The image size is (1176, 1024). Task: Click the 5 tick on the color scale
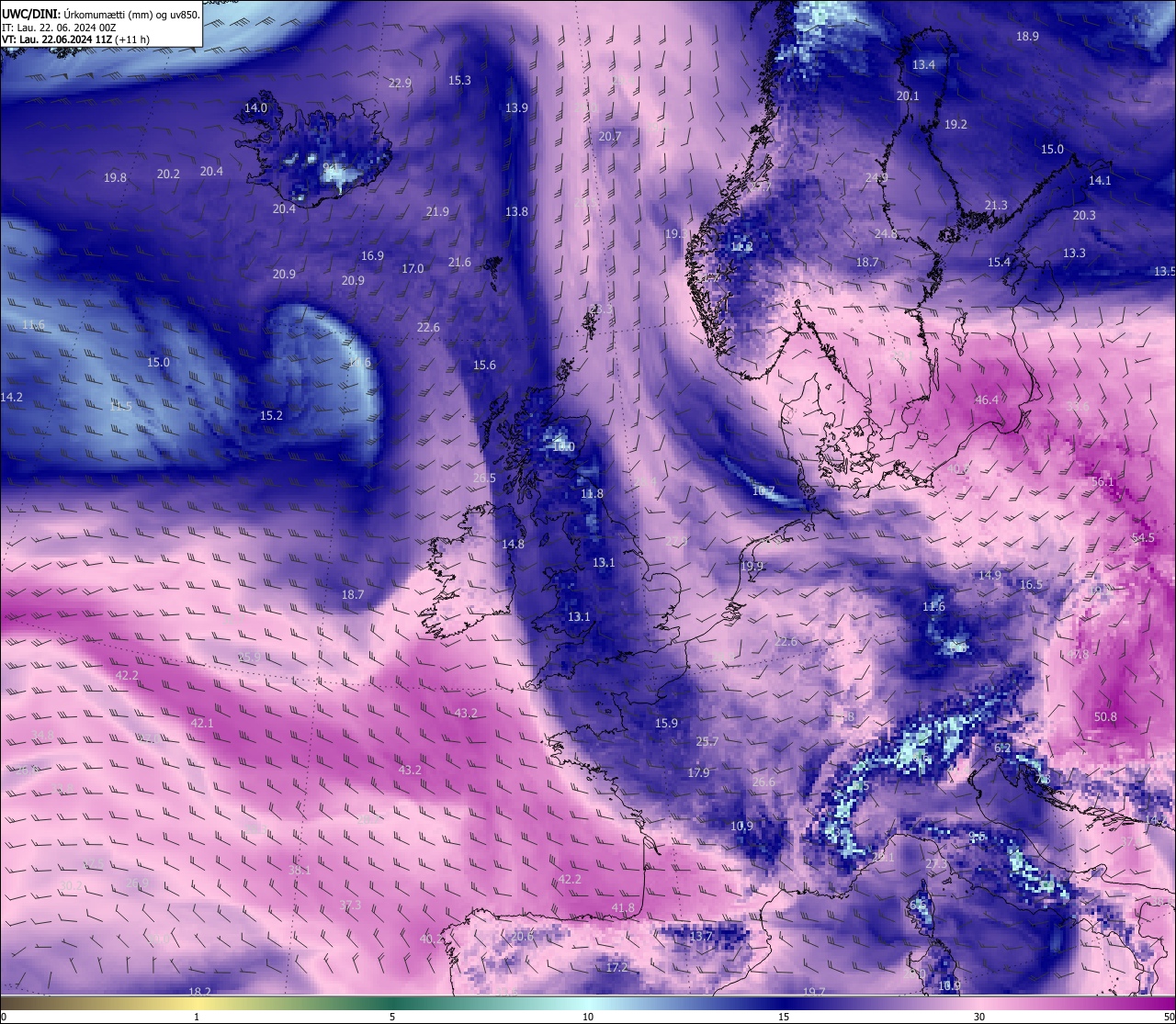click(x=392, y=1017)
